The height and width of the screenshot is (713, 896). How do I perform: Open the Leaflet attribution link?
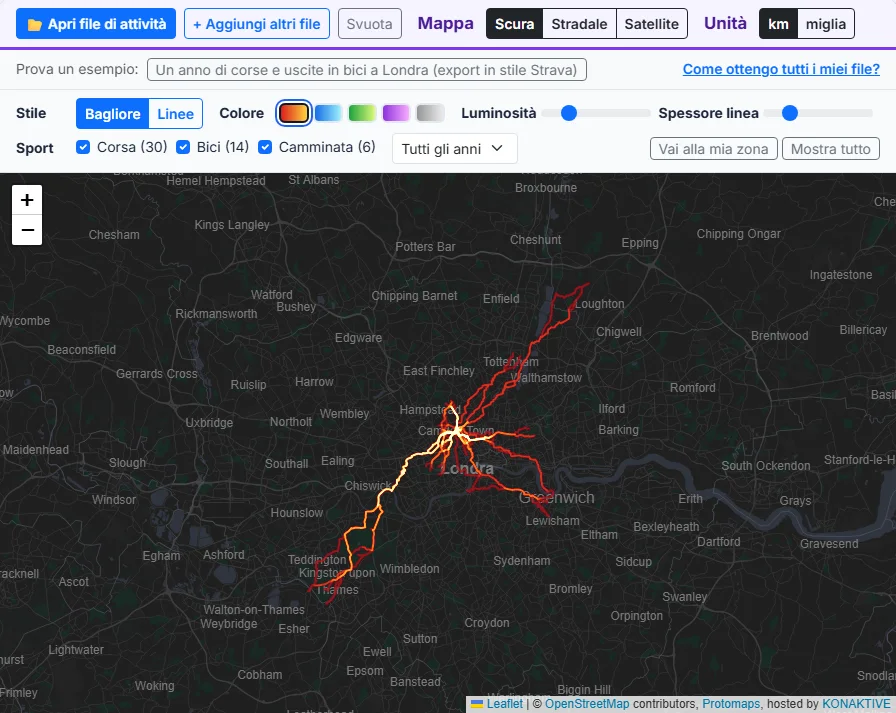pyautogui.click(x=504, y=704)
